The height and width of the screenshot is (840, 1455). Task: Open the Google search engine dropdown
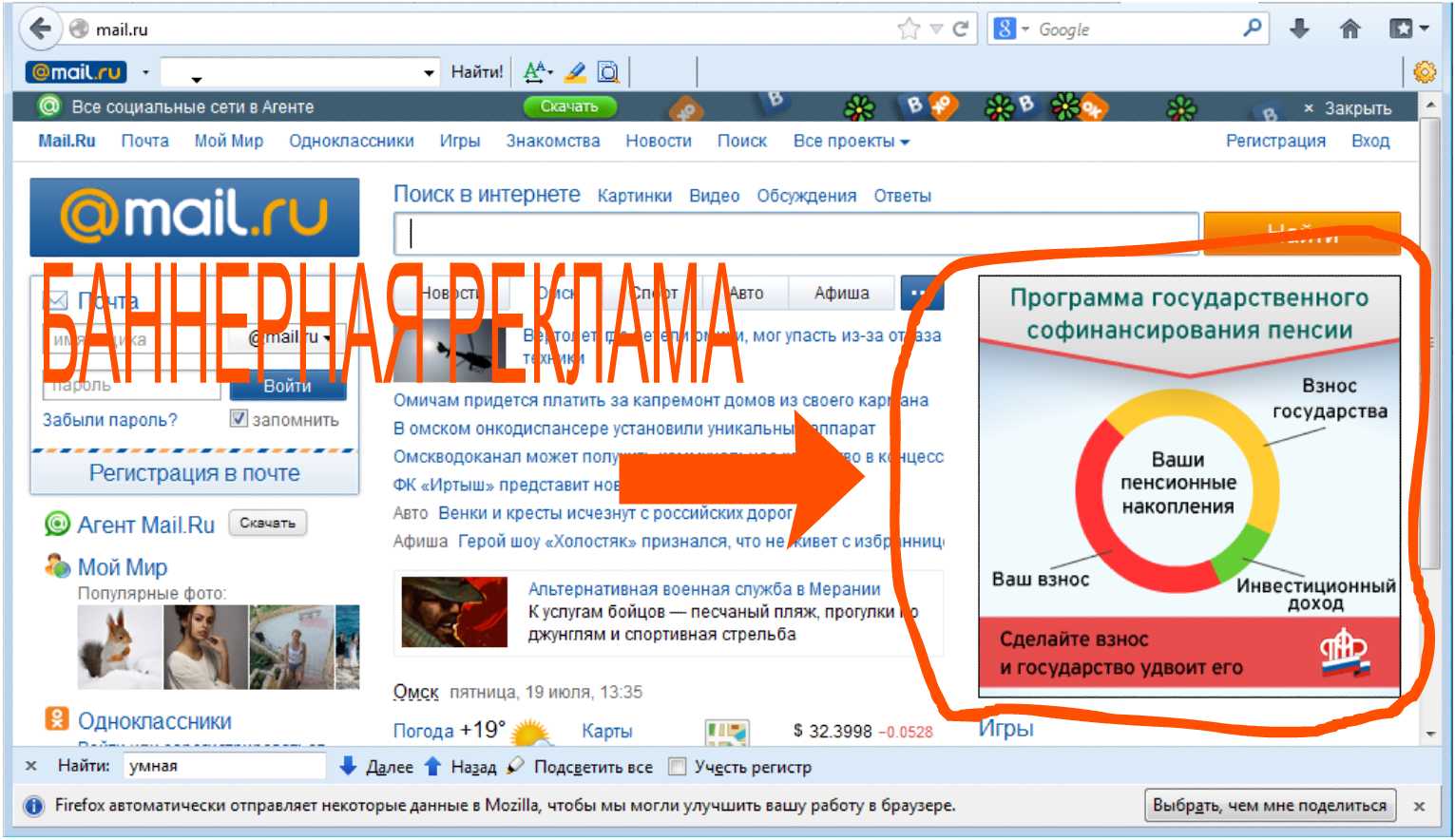point(1025,29)
